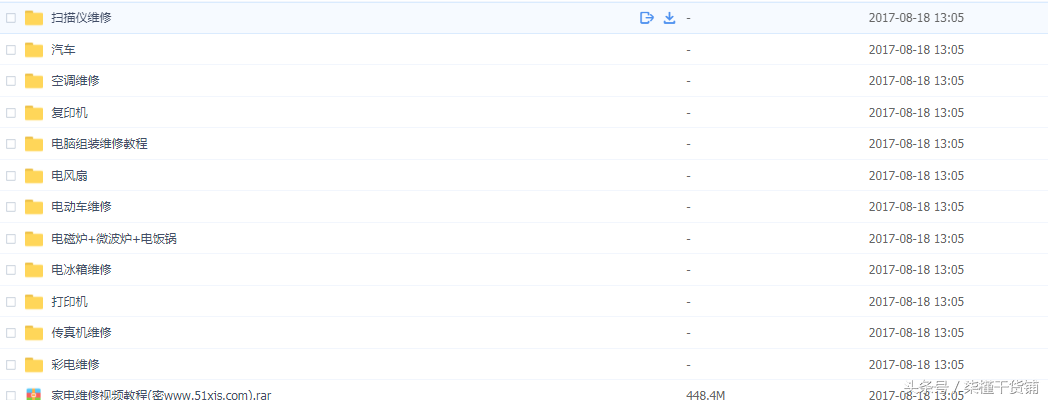The height and width of the screenshot is (400, 1048).
Task: Select the 电磁炉+微波炉+电饭锅 checkbox
Action: coord(11,239)
